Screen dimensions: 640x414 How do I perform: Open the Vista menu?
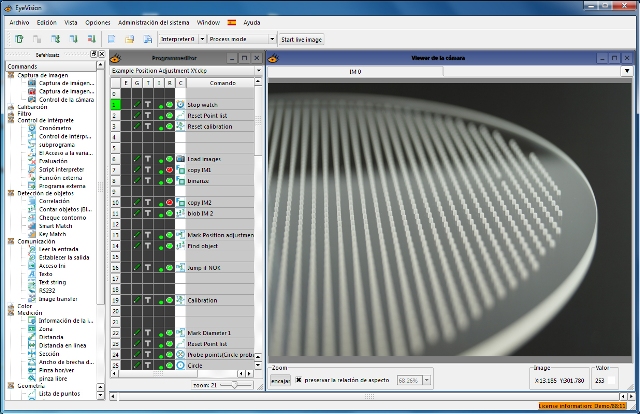71,22
